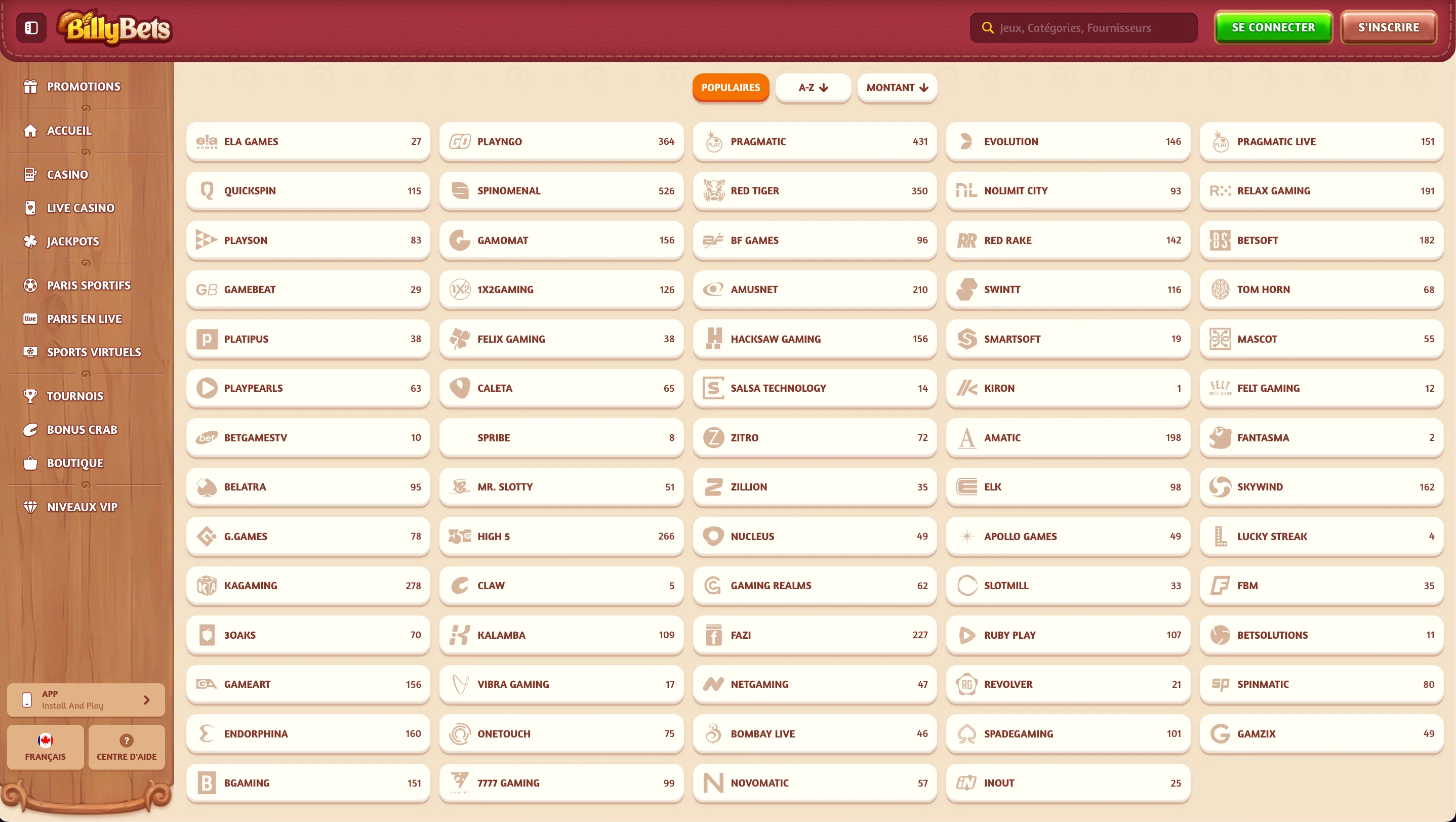Click the 7777 Gaming label
The width and height of the screenshot is (1456, 822).
[x=508, y=783]
